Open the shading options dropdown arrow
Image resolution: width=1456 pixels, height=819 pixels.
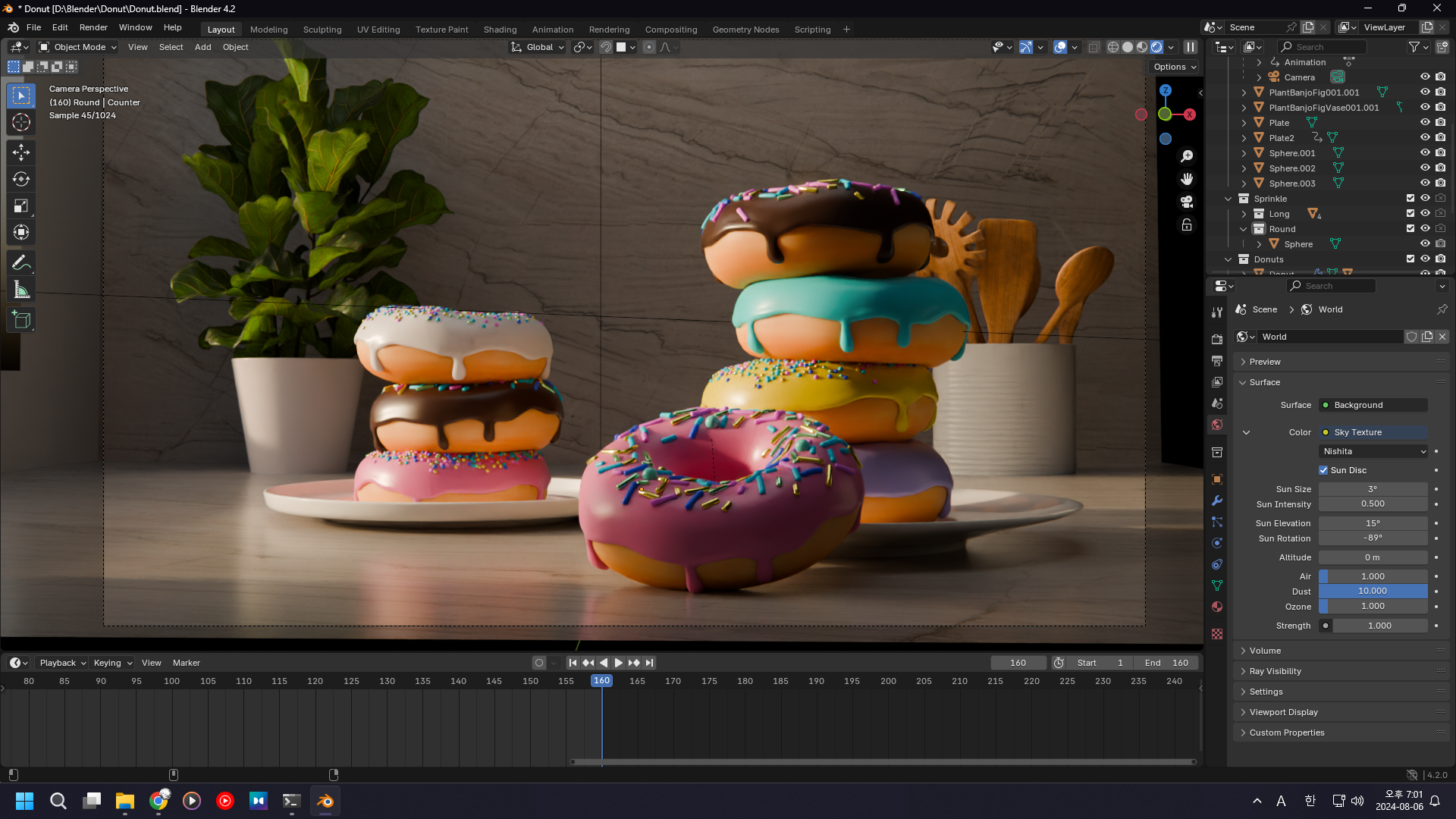click(1172, 47)
